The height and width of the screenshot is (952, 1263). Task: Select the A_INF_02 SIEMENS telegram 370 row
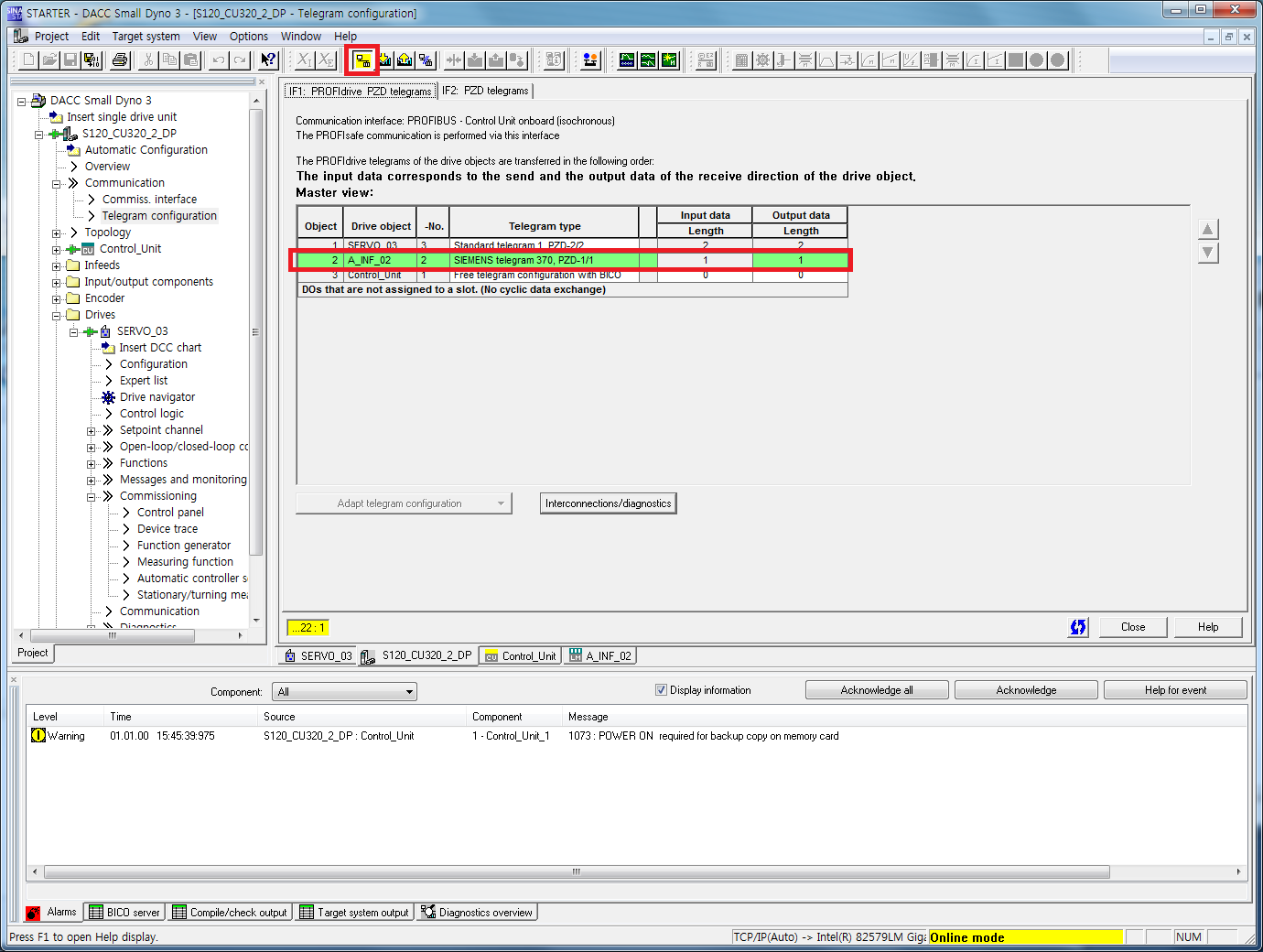(x=573, y=260)
